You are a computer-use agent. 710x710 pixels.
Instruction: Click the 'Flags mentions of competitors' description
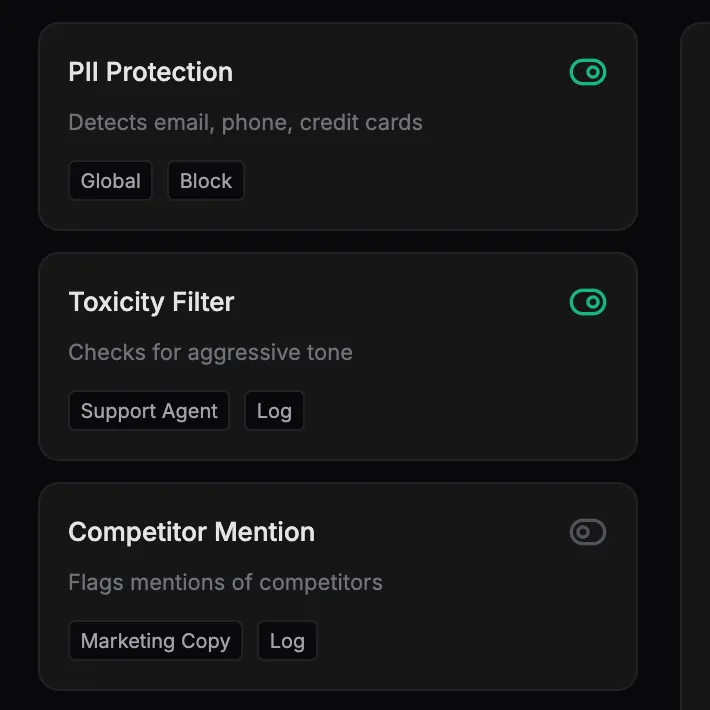[225, 583]
